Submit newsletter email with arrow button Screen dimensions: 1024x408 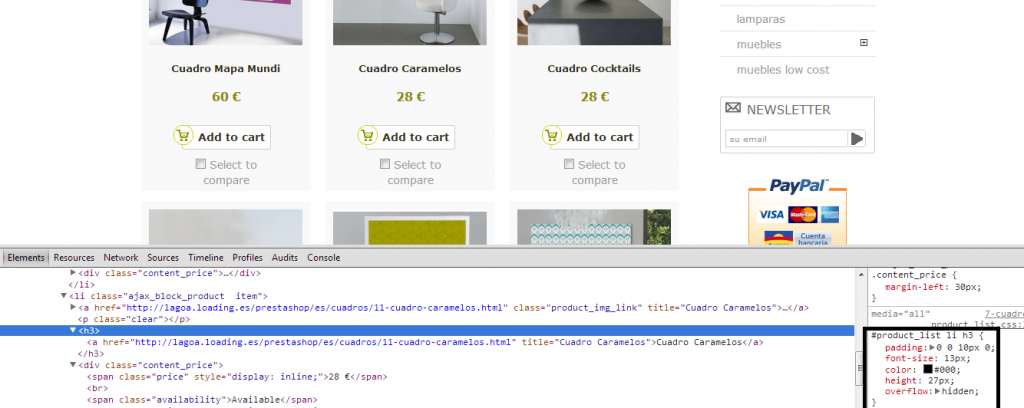(x=857, y=139)
